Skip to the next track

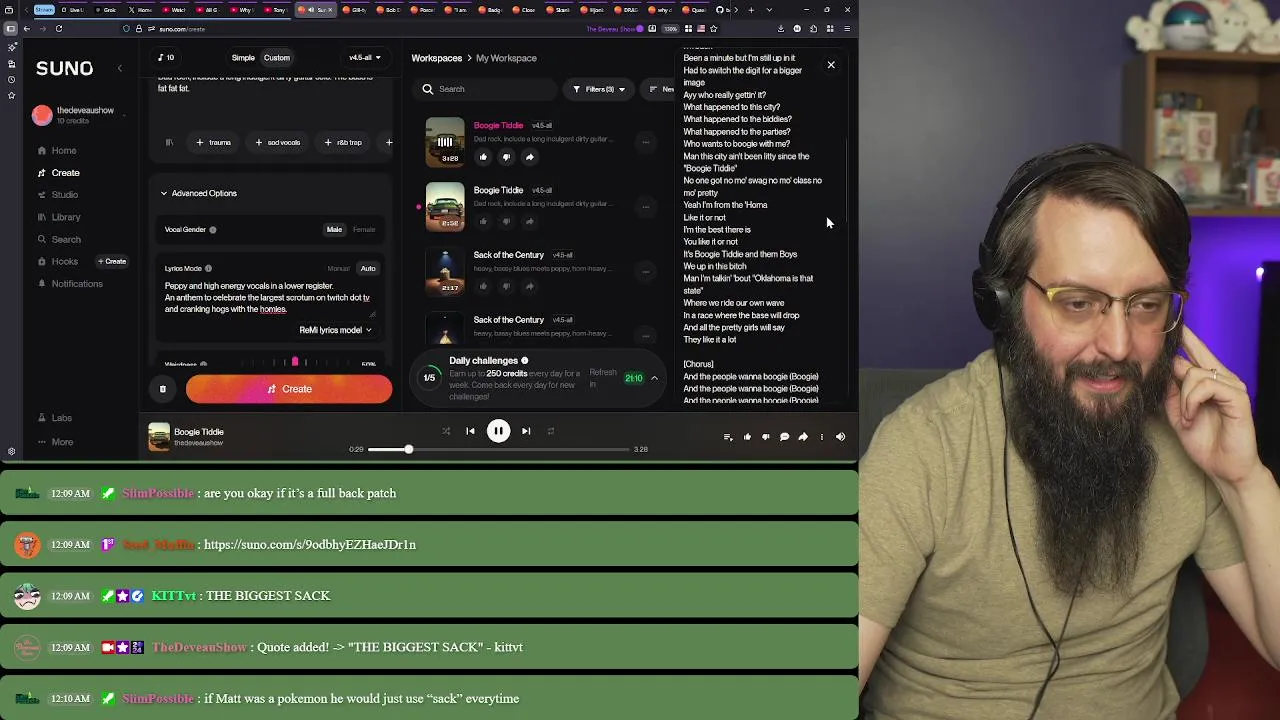(526, 431)
